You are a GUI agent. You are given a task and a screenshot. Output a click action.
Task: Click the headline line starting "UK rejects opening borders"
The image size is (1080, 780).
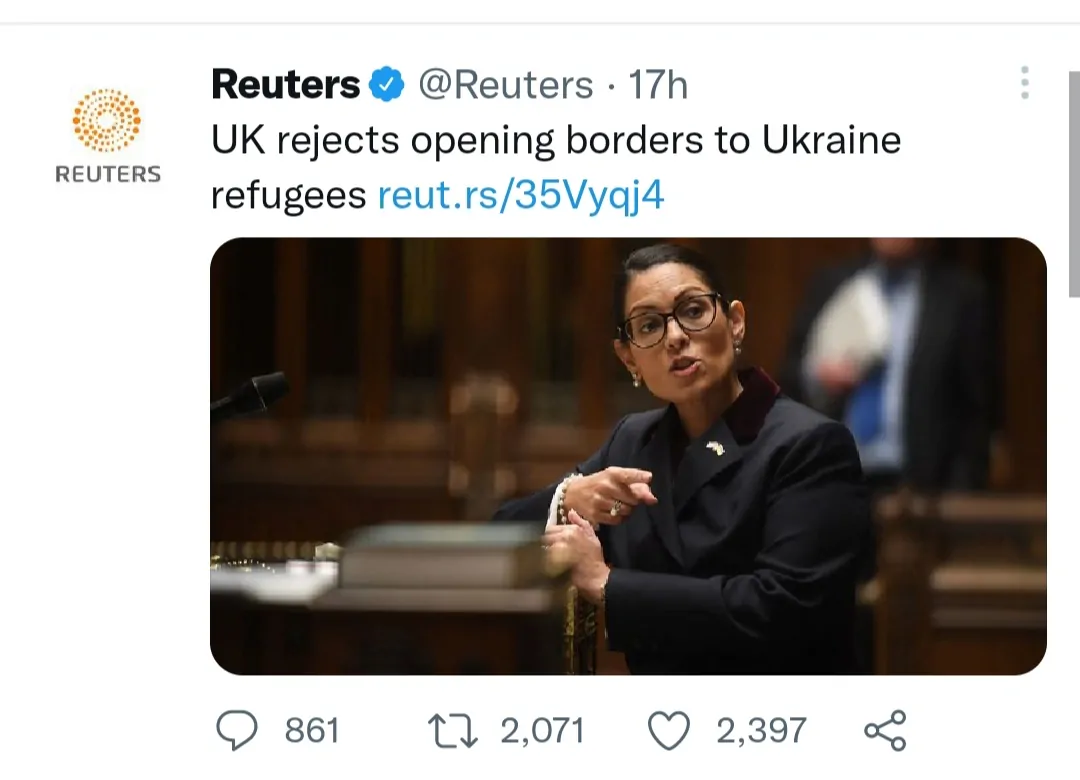(x=556, y=140)
